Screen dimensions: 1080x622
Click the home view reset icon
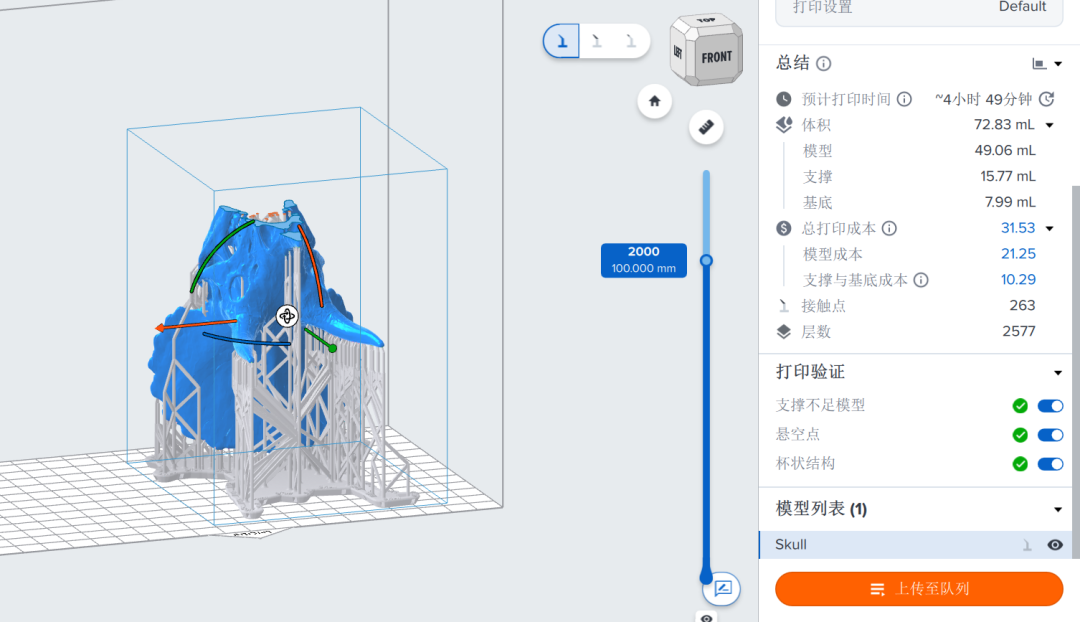(x=654, y=101)
